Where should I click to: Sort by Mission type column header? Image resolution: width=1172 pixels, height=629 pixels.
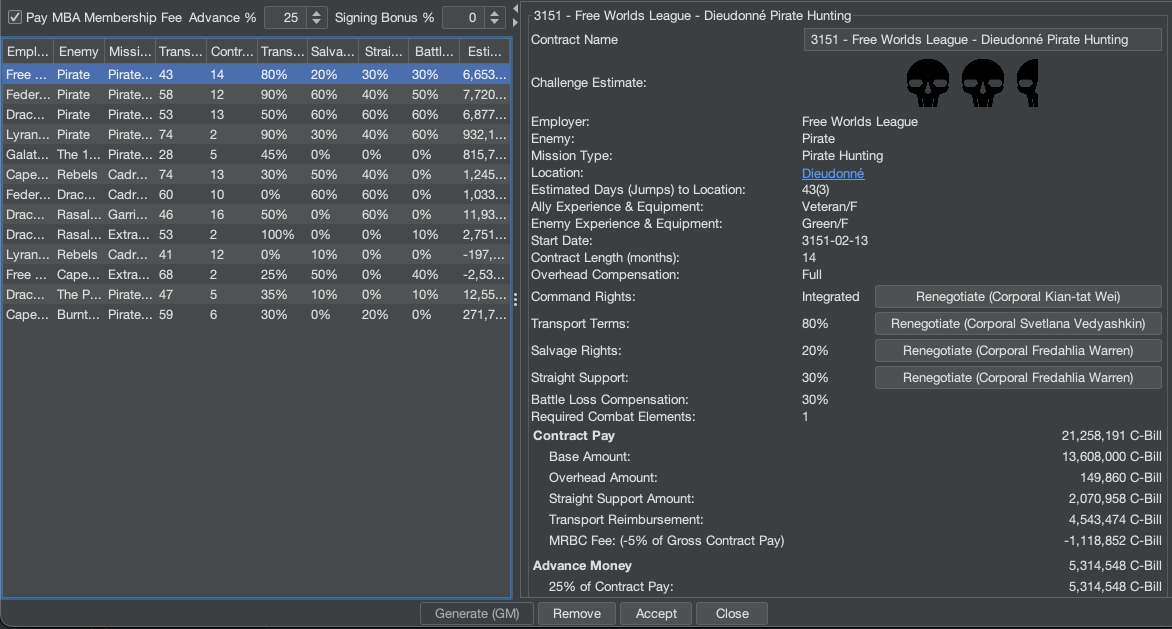129,51
